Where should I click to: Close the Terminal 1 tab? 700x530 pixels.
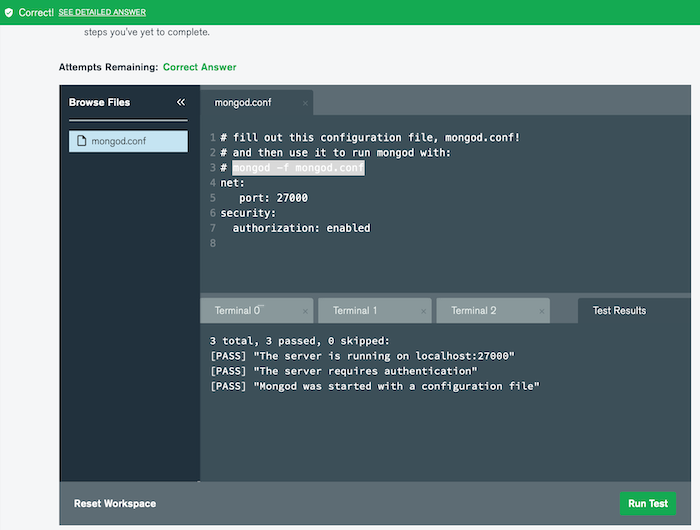(x=423, y=311)
